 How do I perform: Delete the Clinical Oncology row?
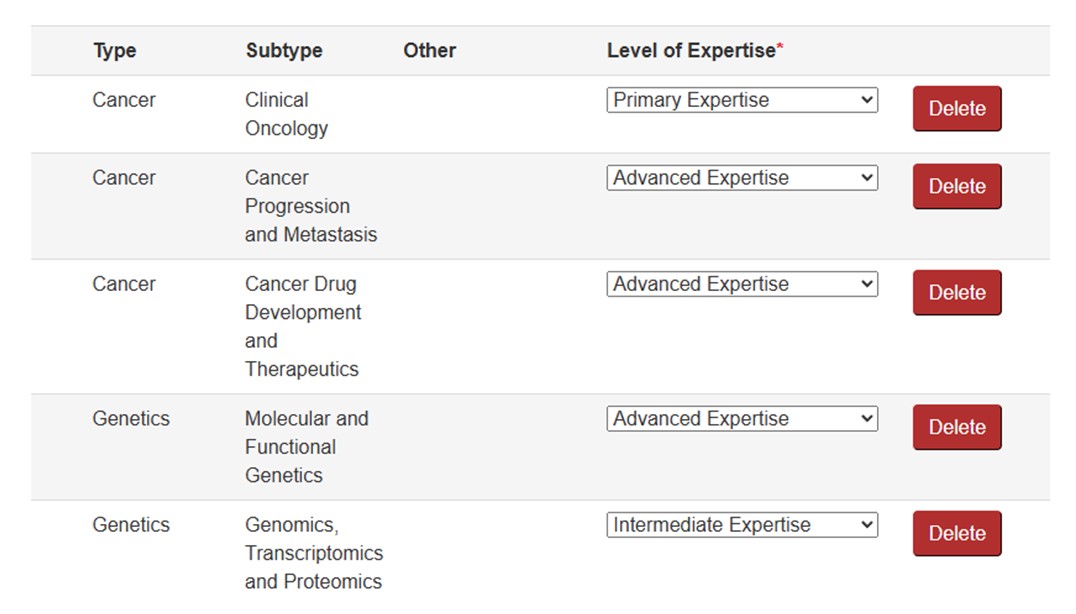coord(956,109)
